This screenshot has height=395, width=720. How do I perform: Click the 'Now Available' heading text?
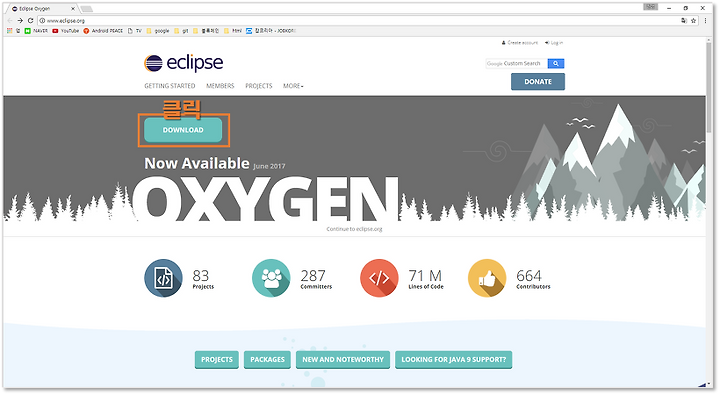click(x=197, y=164)
